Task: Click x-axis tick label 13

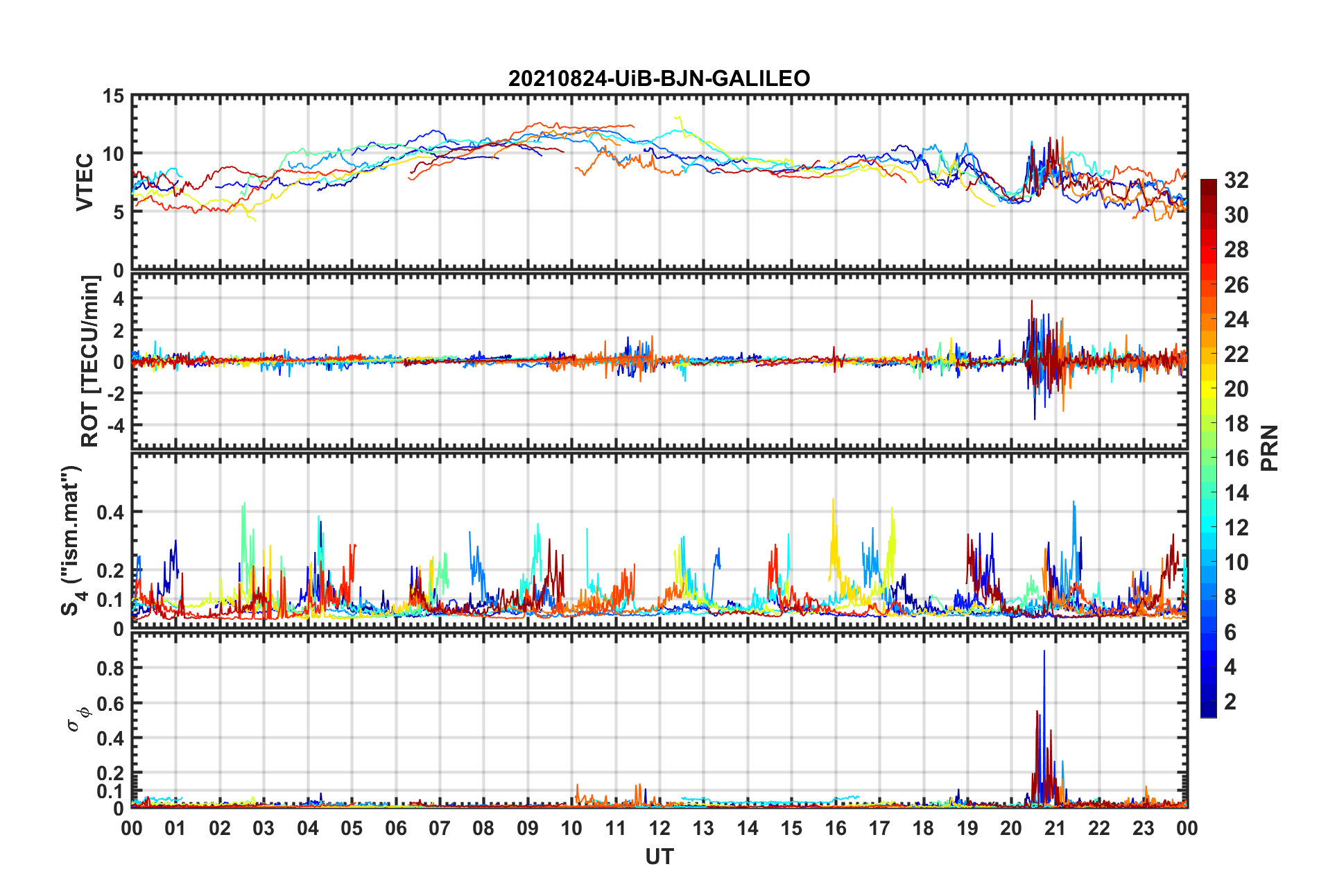Action: pyautogui.click(x=703, y=828)
